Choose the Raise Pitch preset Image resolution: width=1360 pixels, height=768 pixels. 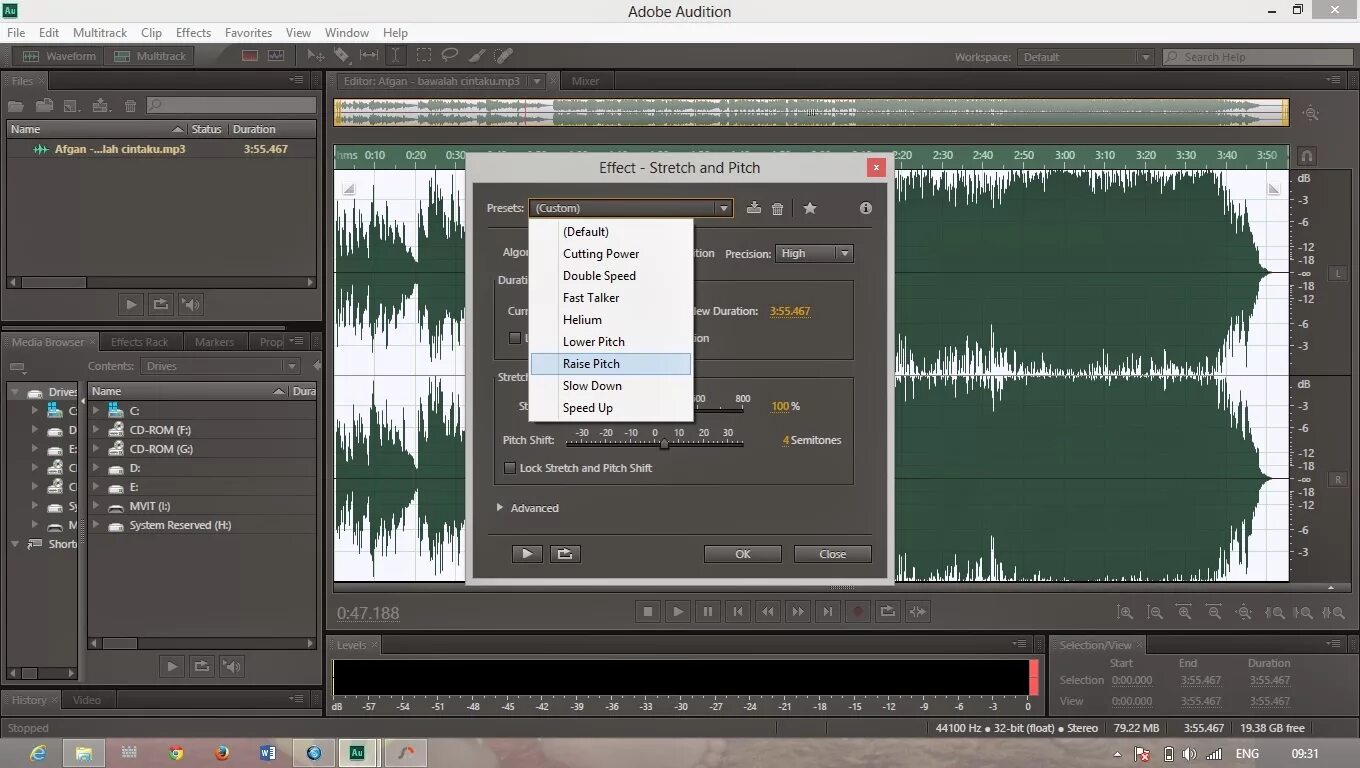click(x=610, y=364)
